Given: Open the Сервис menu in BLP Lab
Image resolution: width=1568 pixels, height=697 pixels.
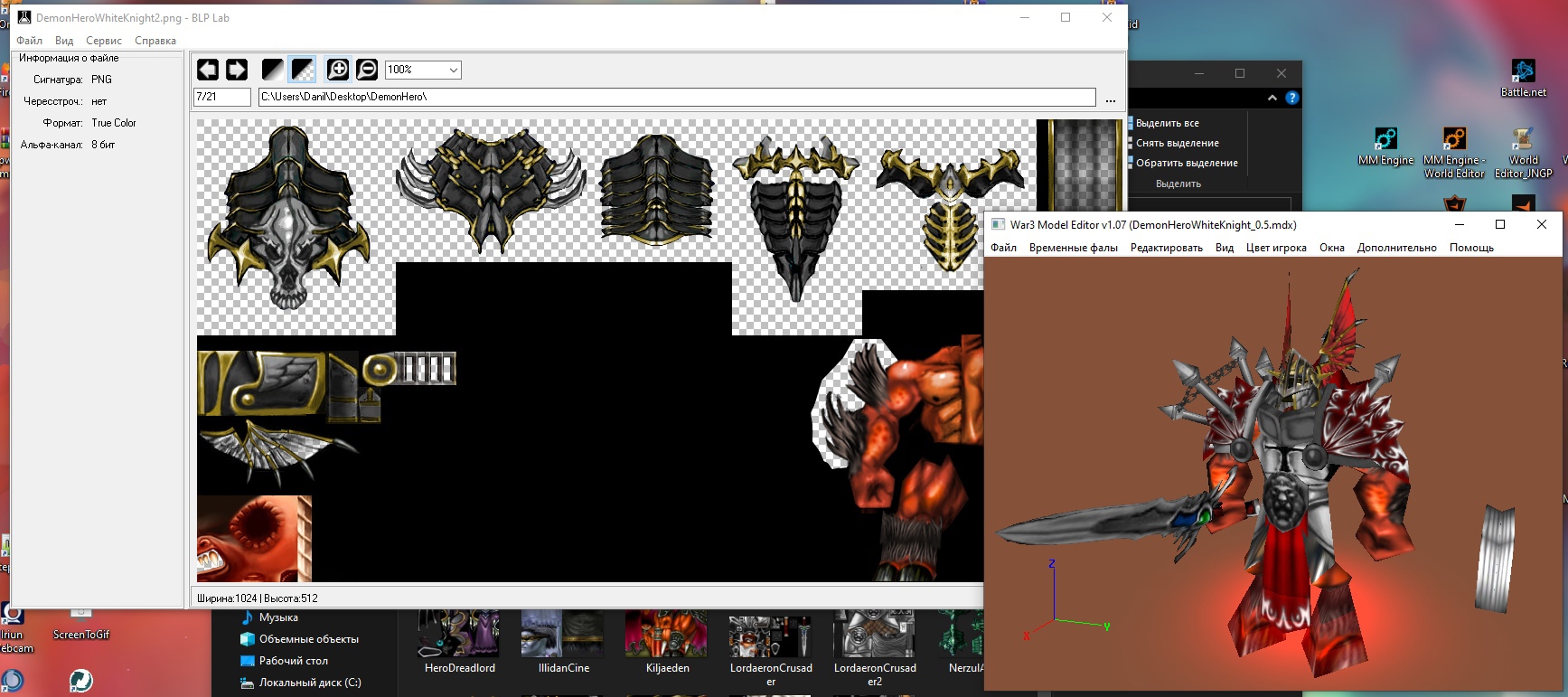Looking at the screenshot, I should (104, 41).
